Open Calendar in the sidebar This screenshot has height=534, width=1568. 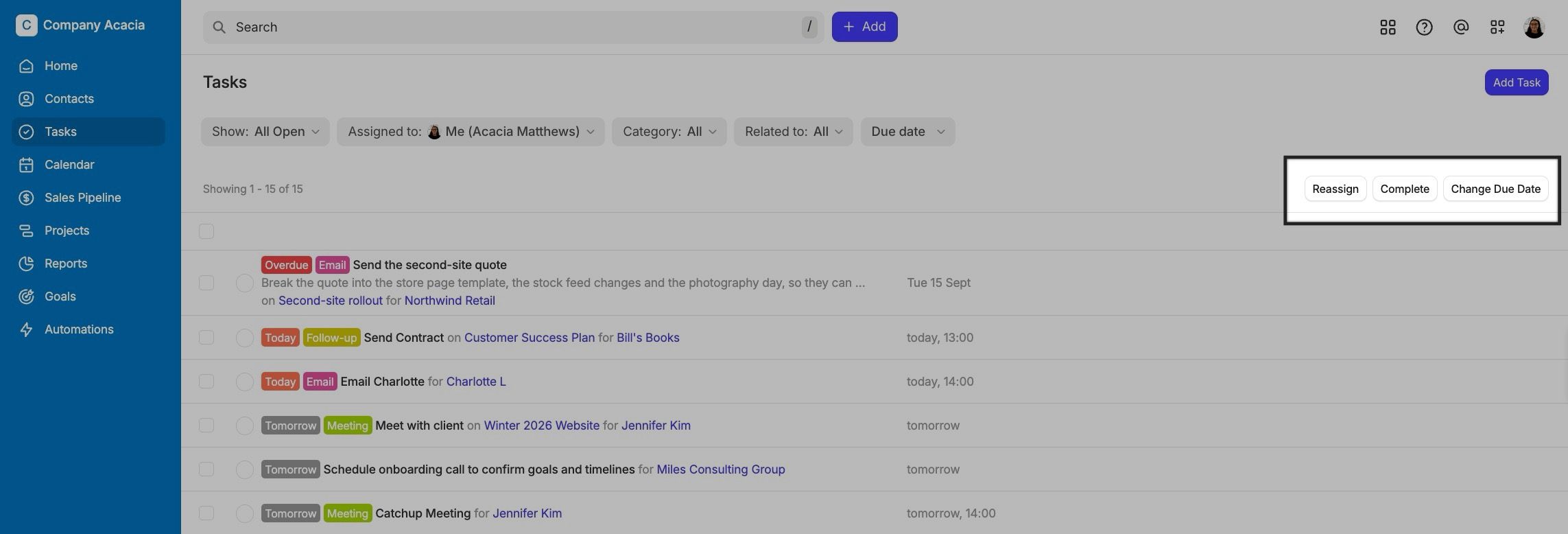point(88,165)
